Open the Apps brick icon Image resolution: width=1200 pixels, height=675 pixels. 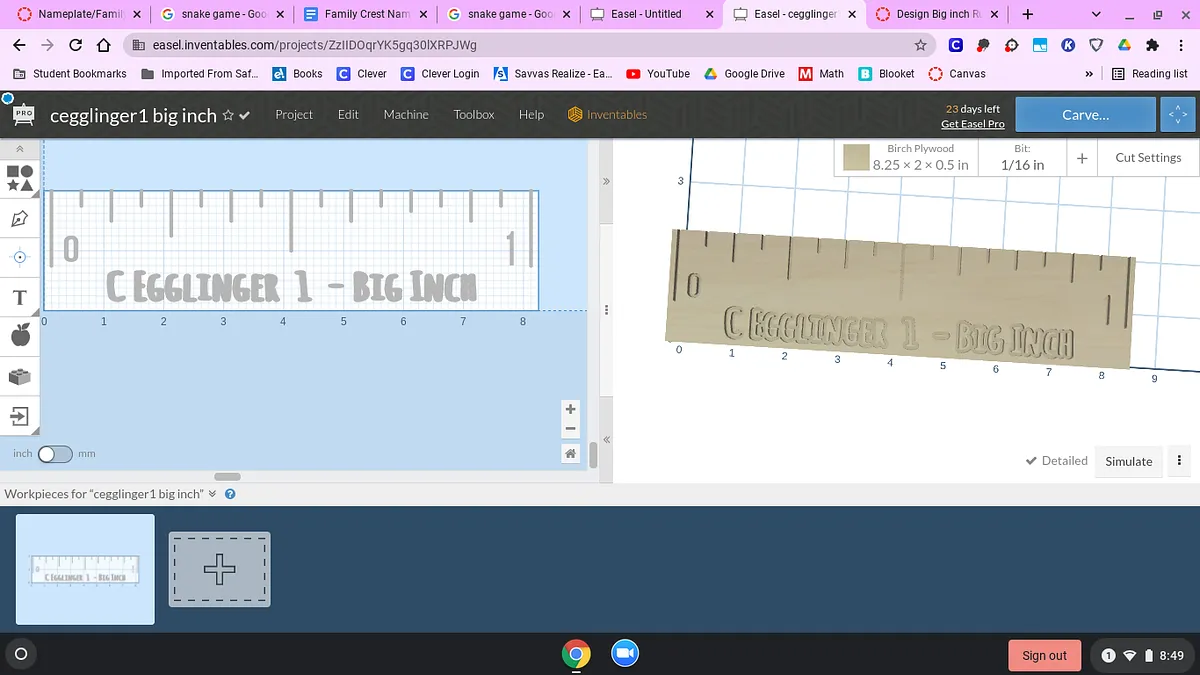tap(20, 376)
